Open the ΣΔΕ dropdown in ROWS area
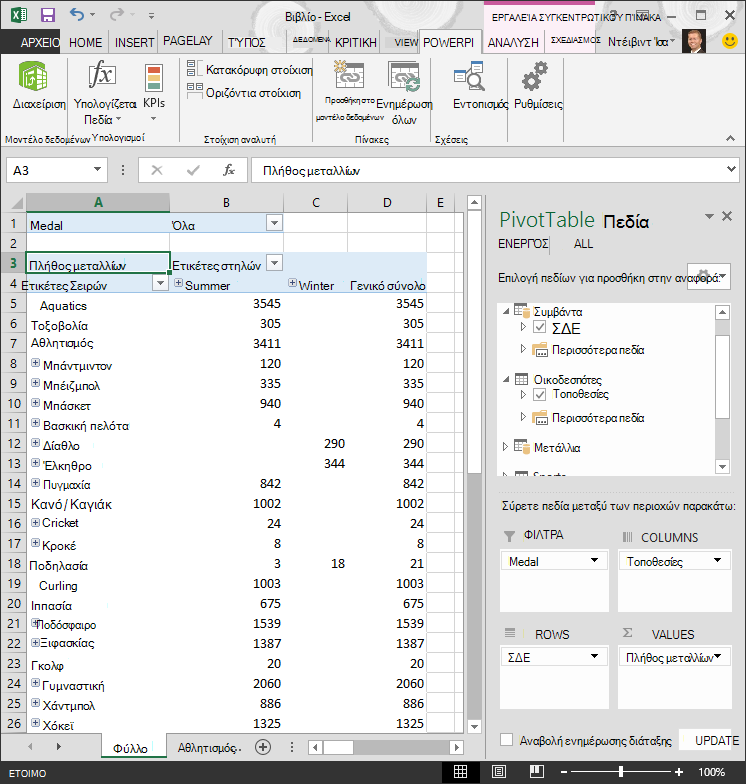 594,656
